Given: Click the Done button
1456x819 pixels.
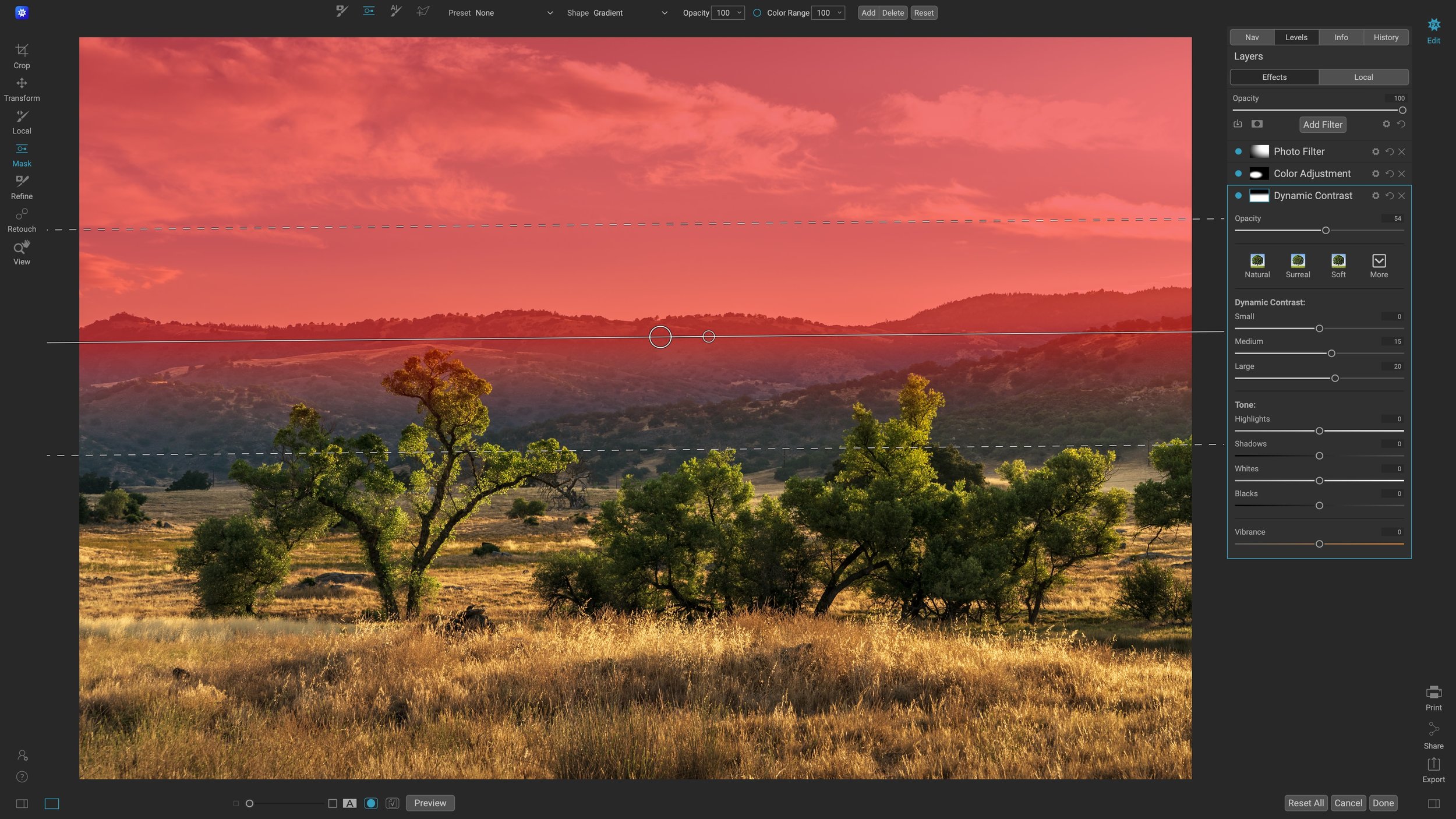Looking at the screenshot, I should [1384, 803].
